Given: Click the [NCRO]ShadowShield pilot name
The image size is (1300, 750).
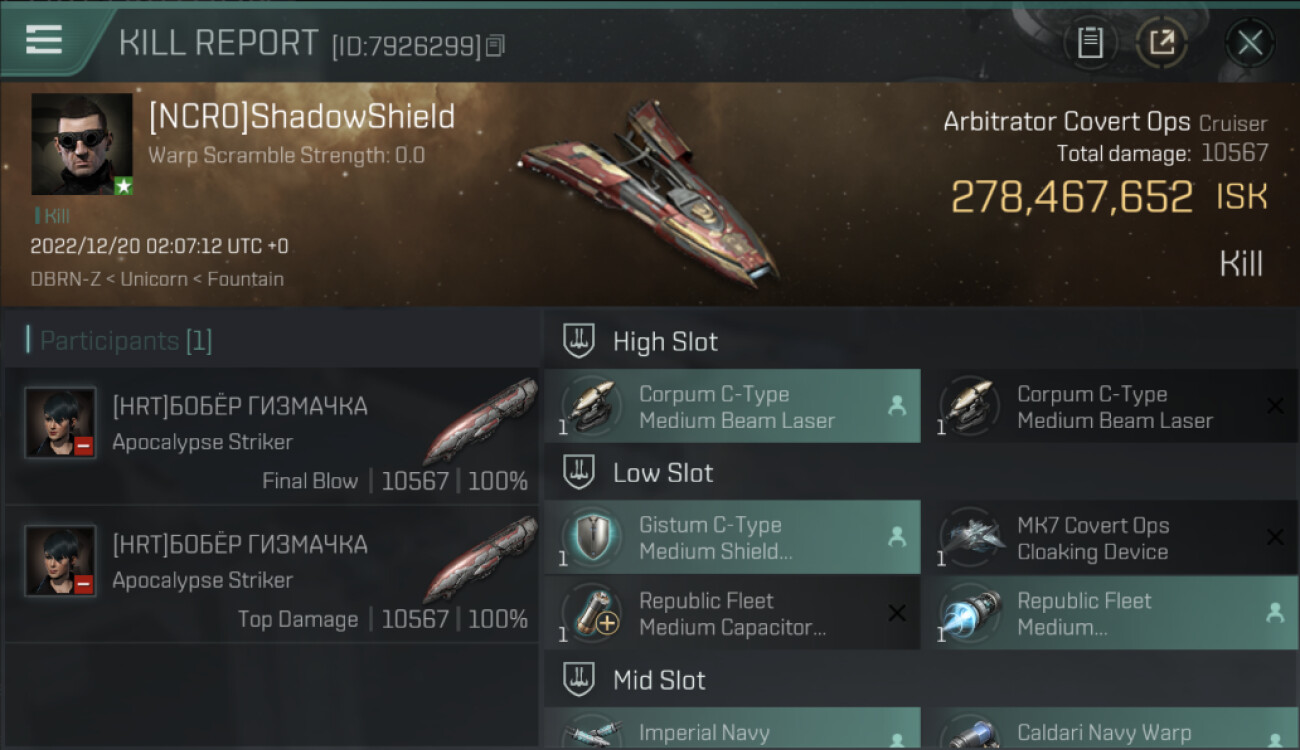Looking at the screenshot, I should tap(302, 117).
